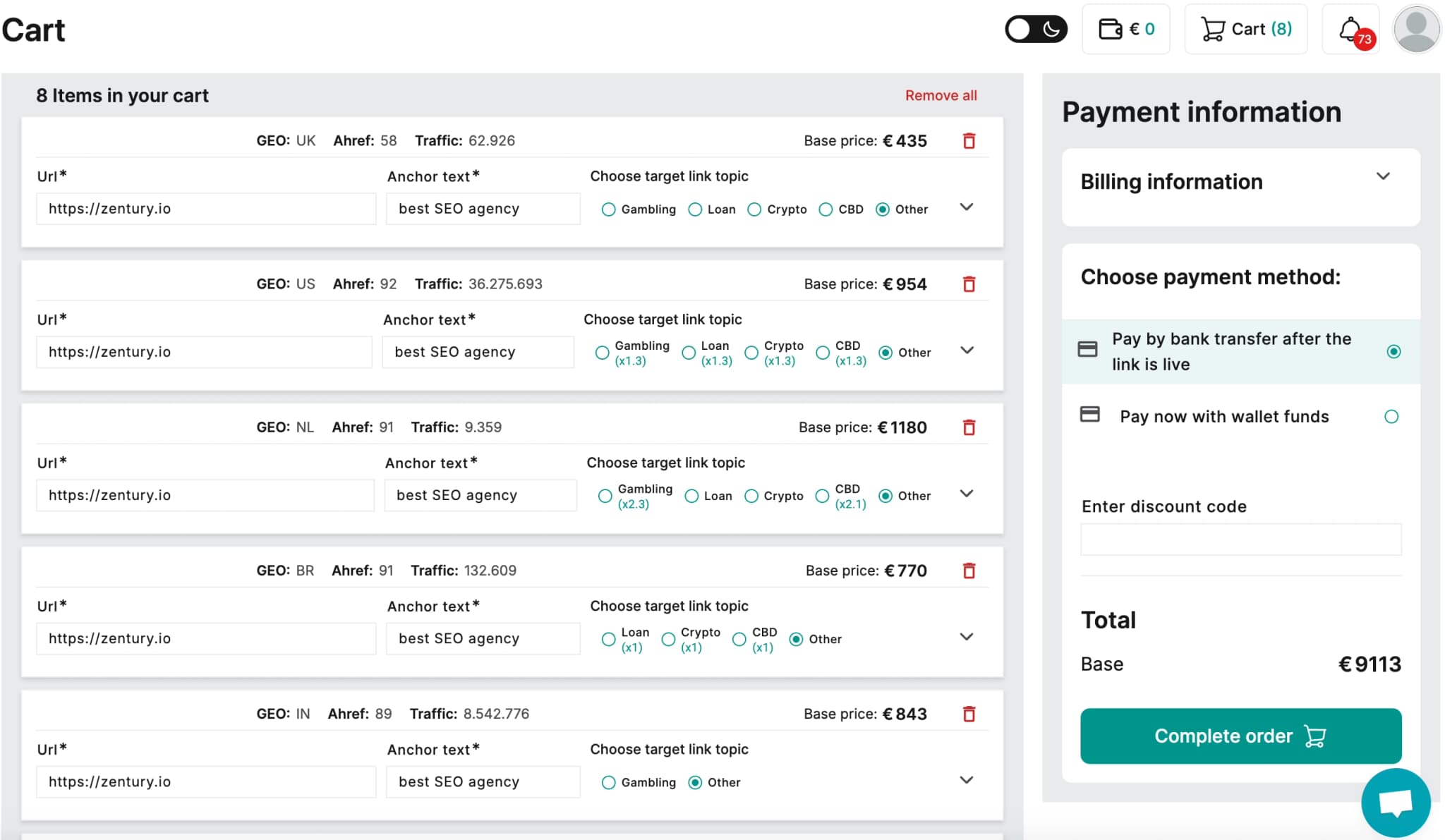
Task: Click the Remove all link
Action: 941,96
